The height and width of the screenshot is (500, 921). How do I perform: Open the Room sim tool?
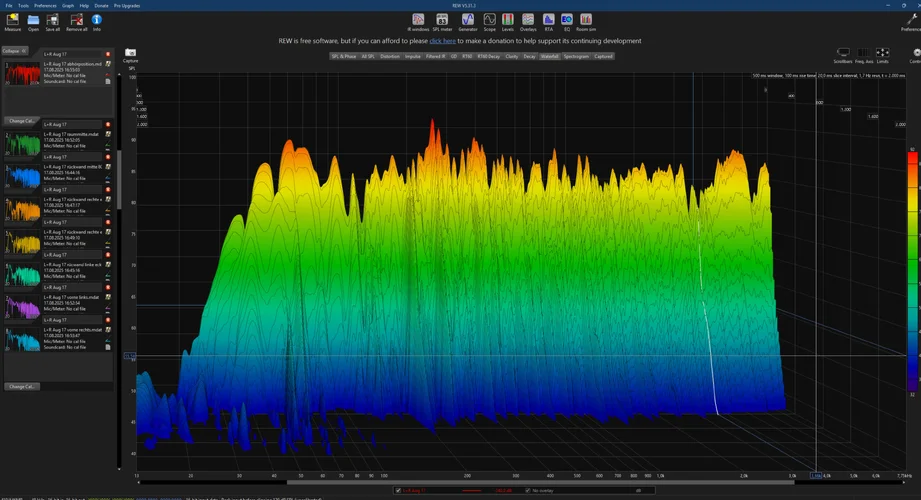[x=586, y=21]
